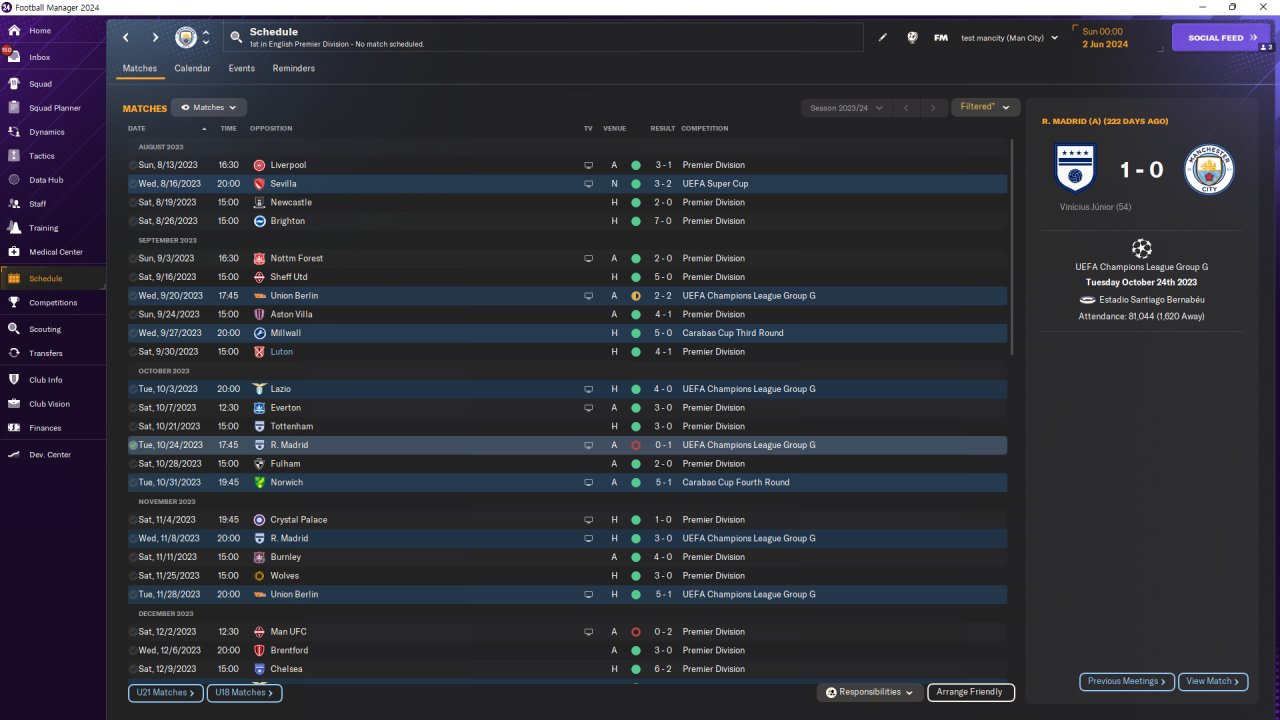This screenshot has height=720, width=1280.
Task: Click the Liverpool club badge in the match list
Action: click(259, 165)
